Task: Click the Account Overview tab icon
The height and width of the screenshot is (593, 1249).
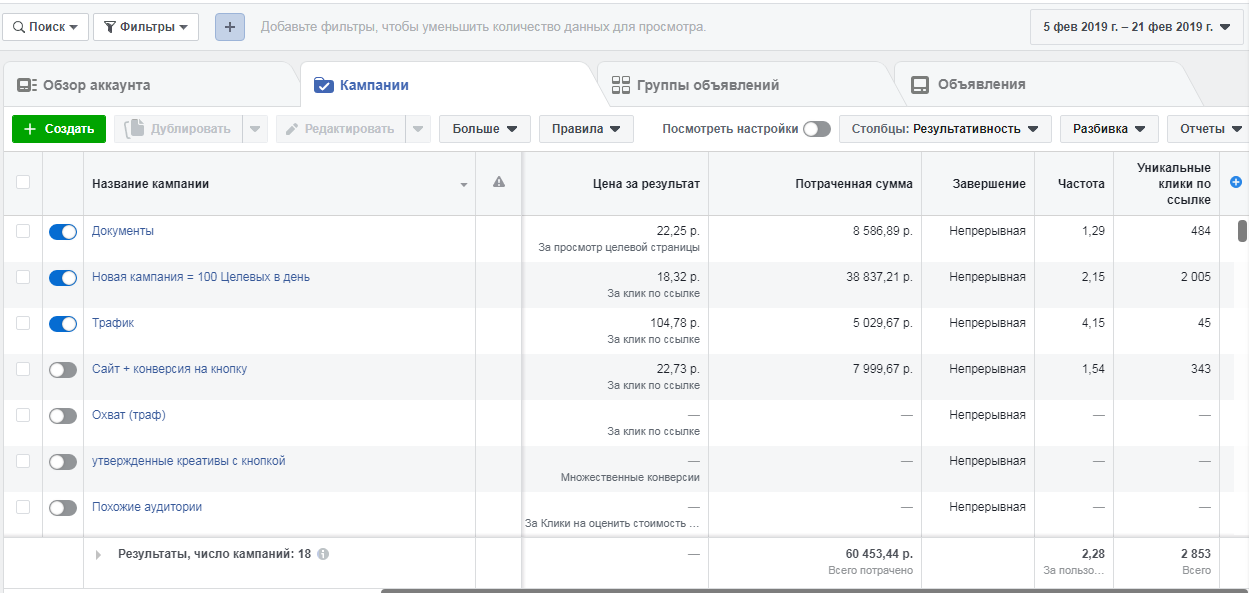Action: point(27,85)
